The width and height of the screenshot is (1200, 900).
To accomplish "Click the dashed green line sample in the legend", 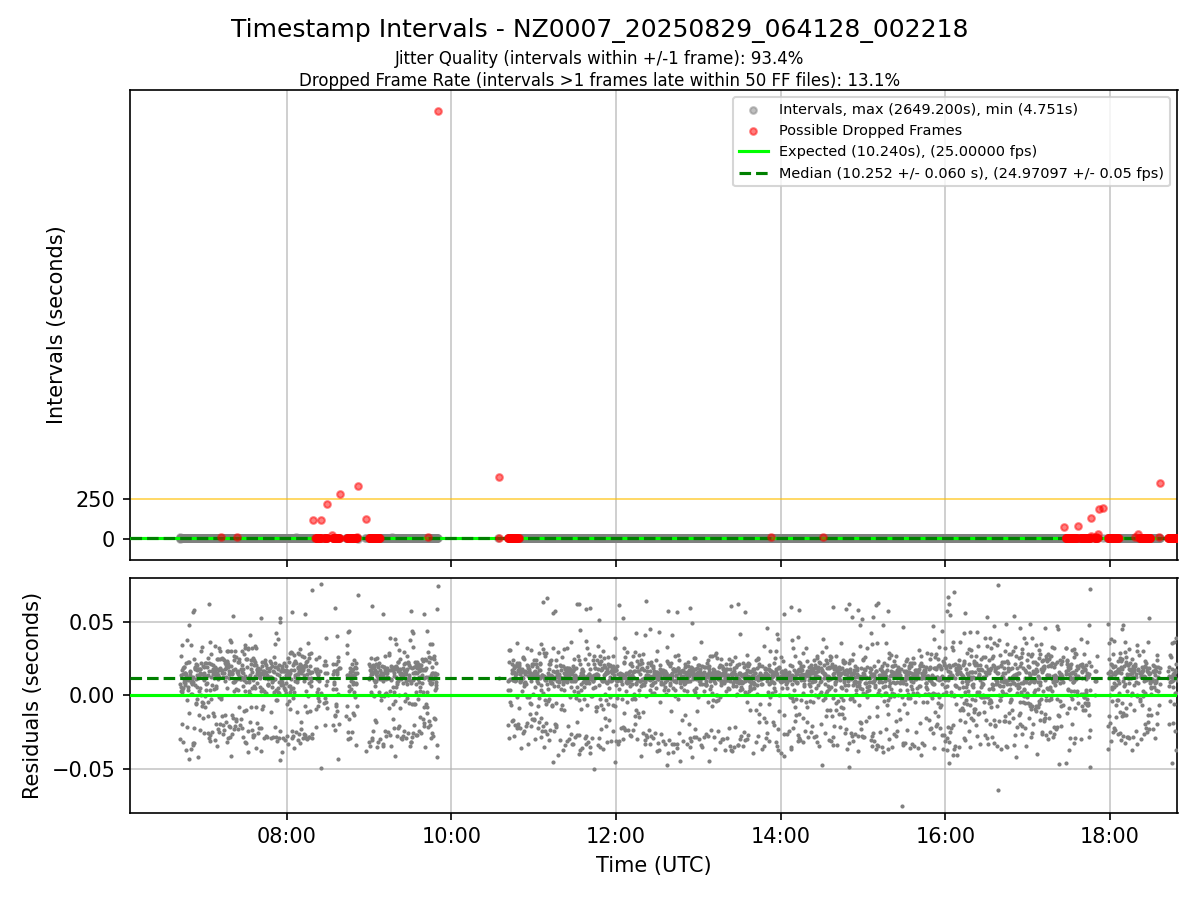I will click(753, 174).
